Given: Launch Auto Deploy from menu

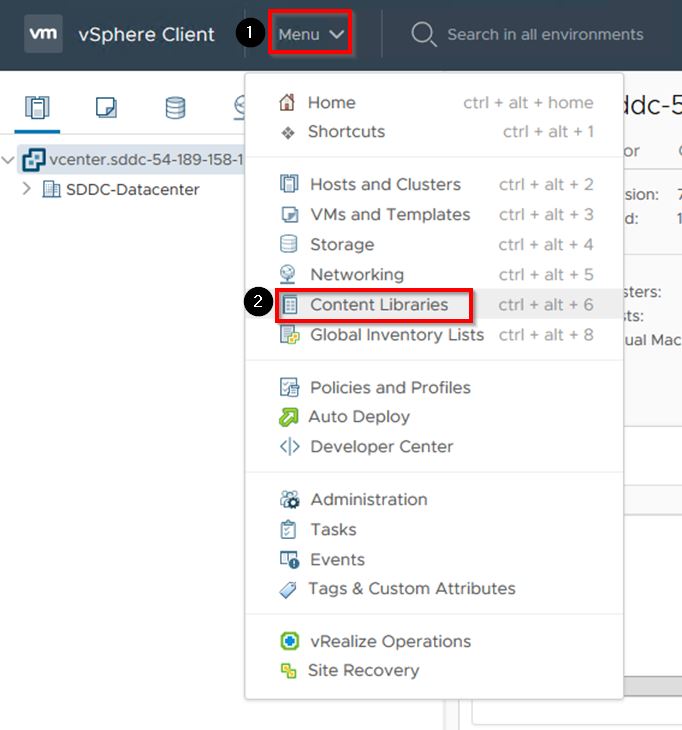Looking at the screenshot, I should point(359,417).
